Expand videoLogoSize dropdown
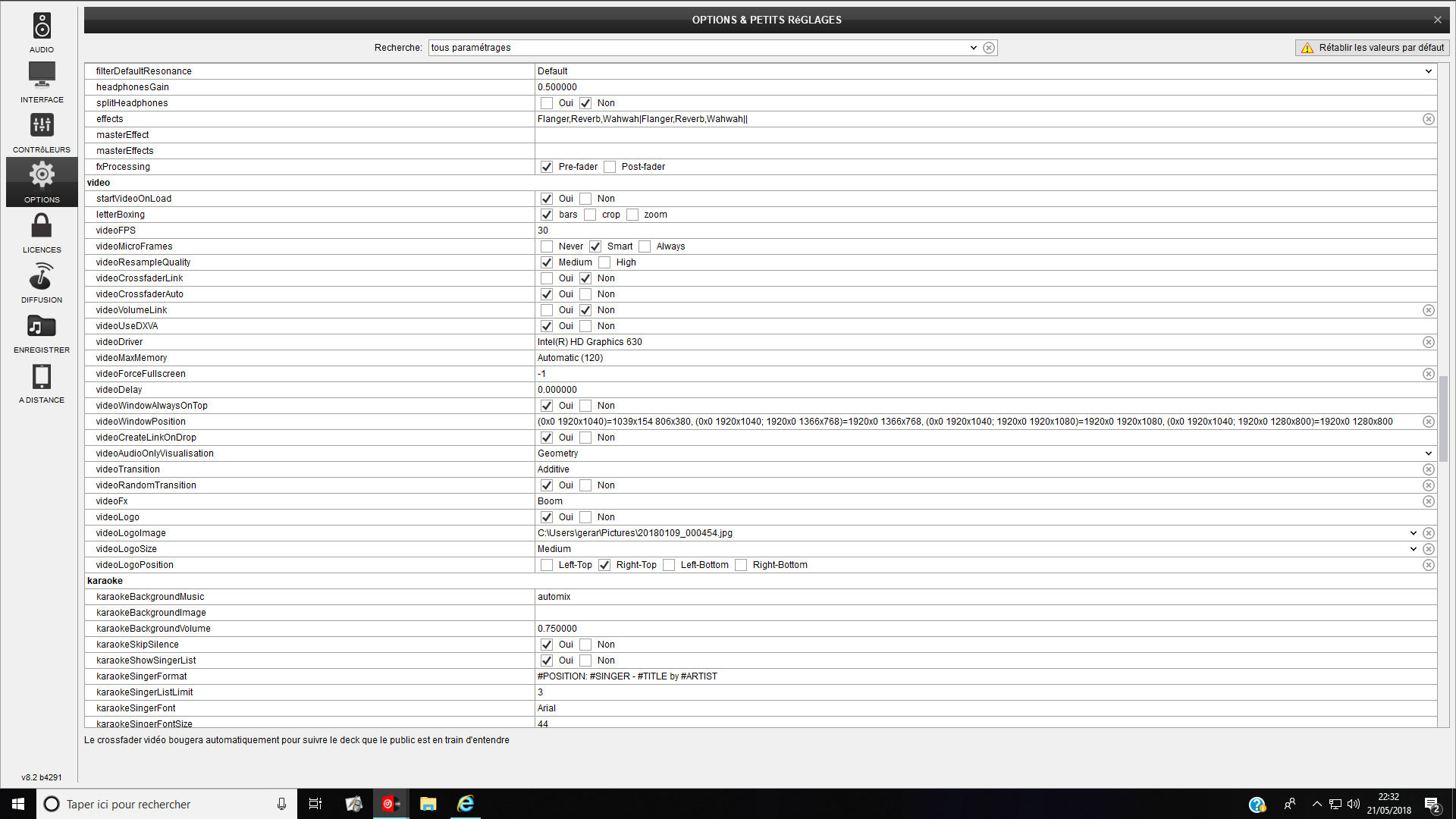The width and height of the screenshot is (1456, 819). pos(1414,549)
